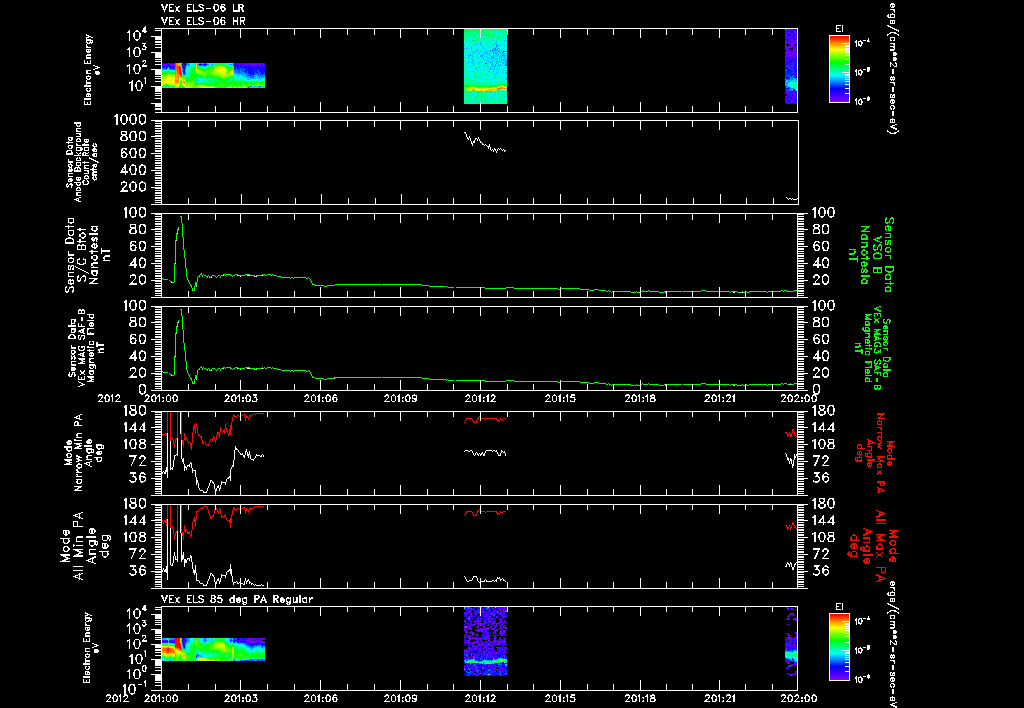Click the 'EI' label above the top color bar

839,29
